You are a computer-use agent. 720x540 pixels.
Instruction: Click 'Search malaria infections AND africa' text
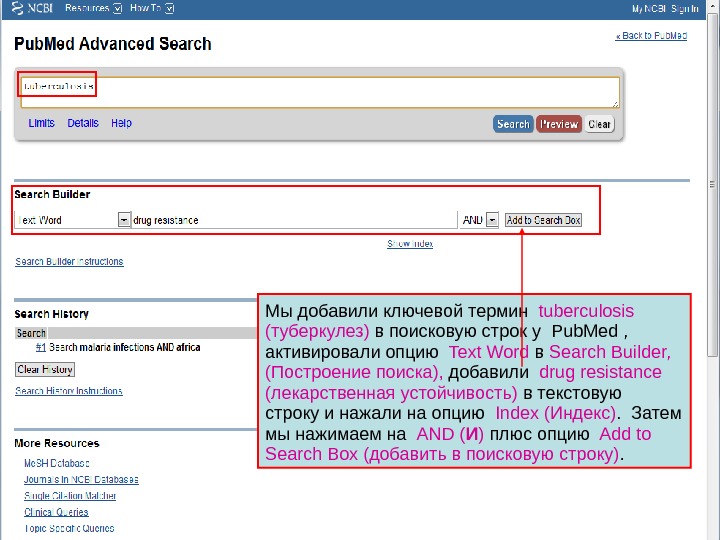pos(124,347)
